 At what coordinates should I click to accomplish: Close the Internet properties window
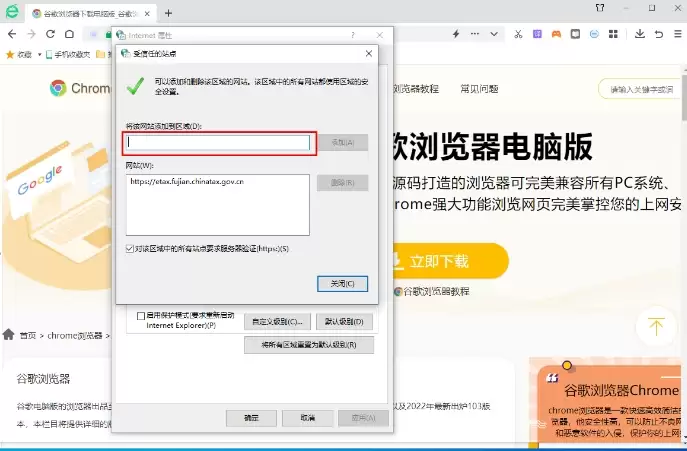380,35
